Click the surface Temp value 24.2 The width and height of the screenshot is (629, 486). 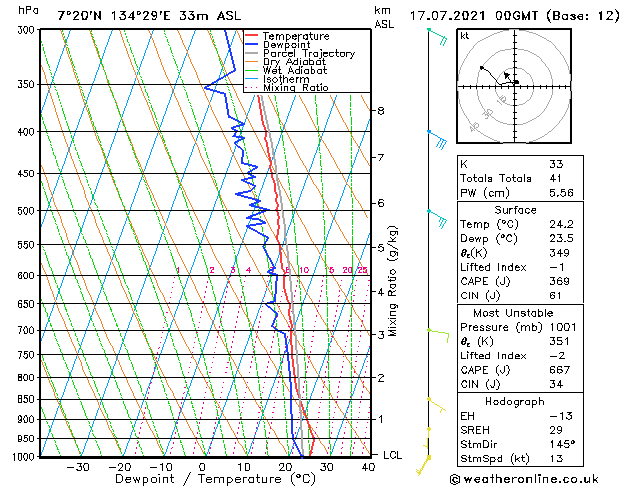pyautogui.click(x=561, y=224)
